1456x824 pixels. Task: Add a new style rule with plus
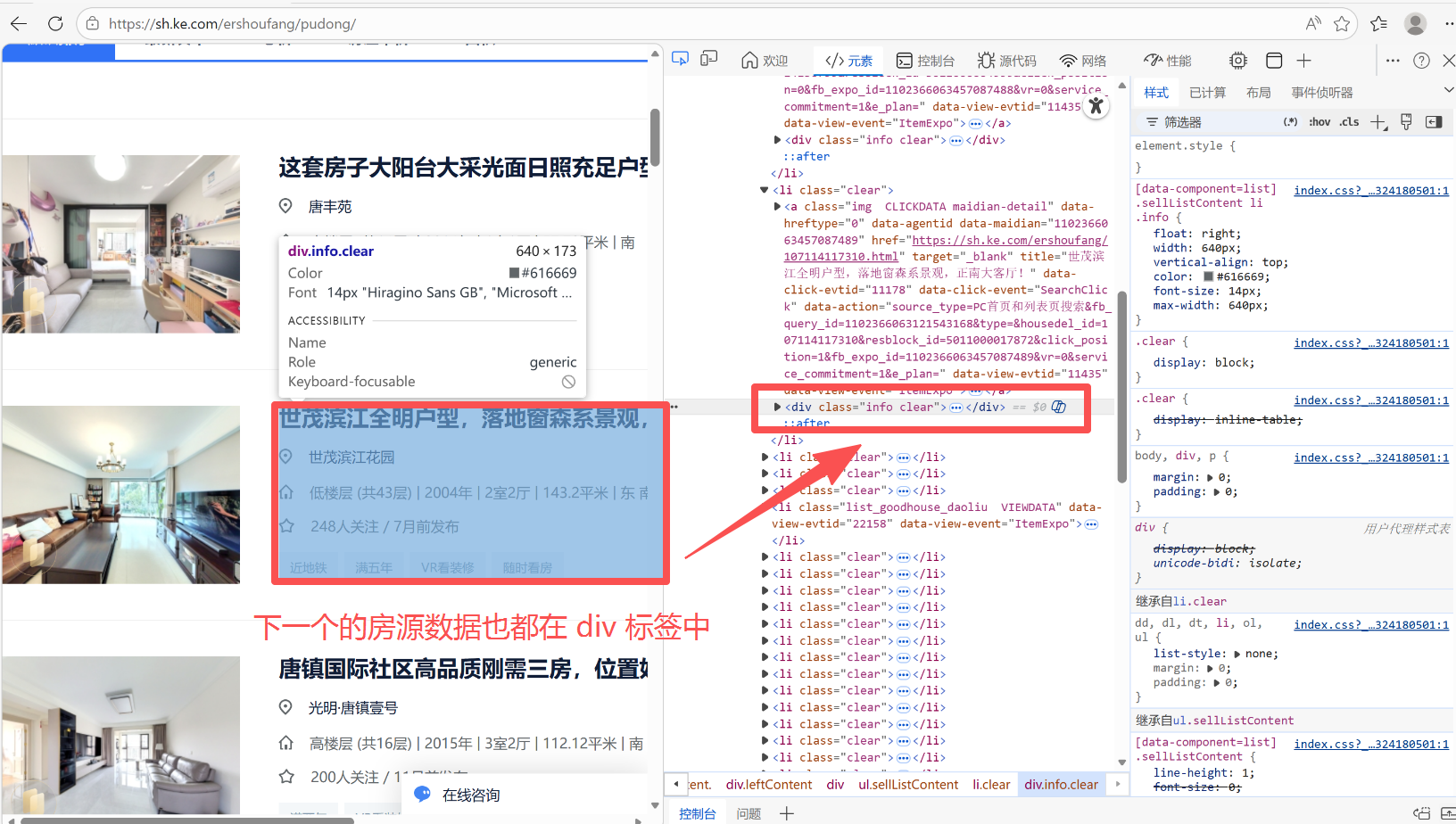(1378, 122)
